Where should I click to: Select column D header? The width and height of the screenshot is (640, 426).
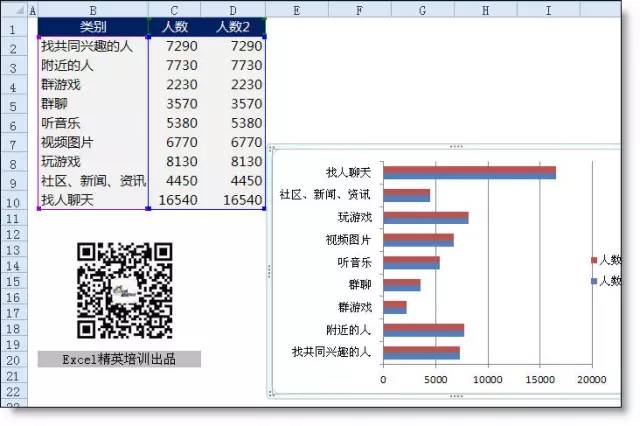point(233,10)
